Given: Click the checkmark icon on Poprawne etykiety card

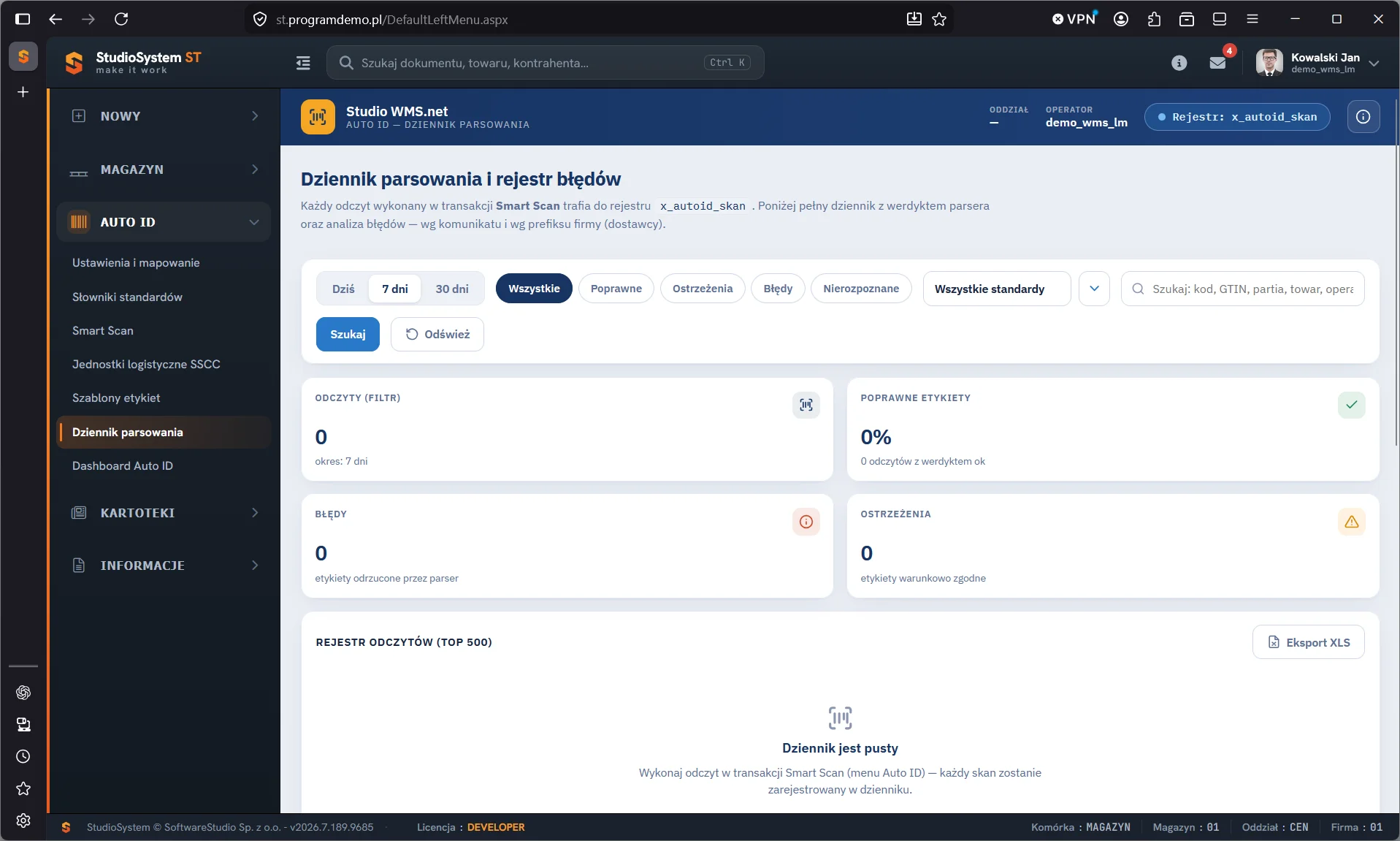Looking at the screenshot, I should (x=1351, y=405).
